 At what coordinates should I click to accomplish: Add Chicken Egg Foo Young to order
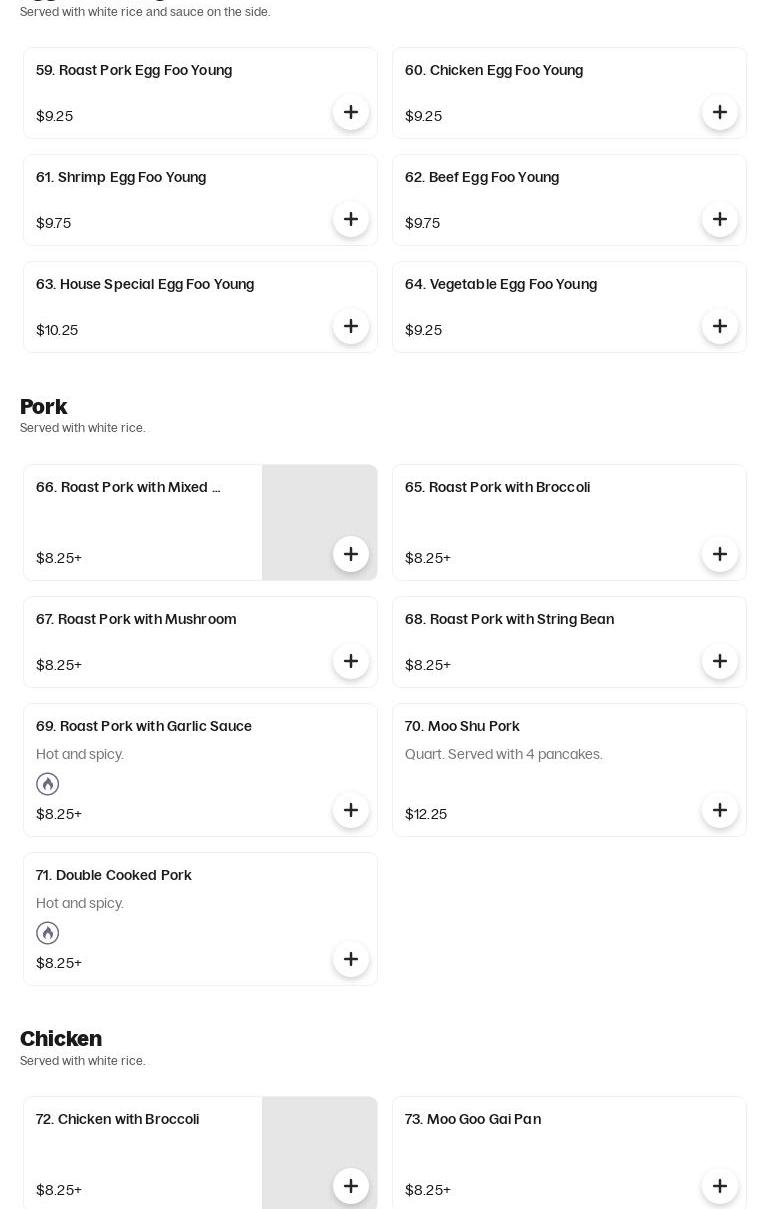(720, 112)
